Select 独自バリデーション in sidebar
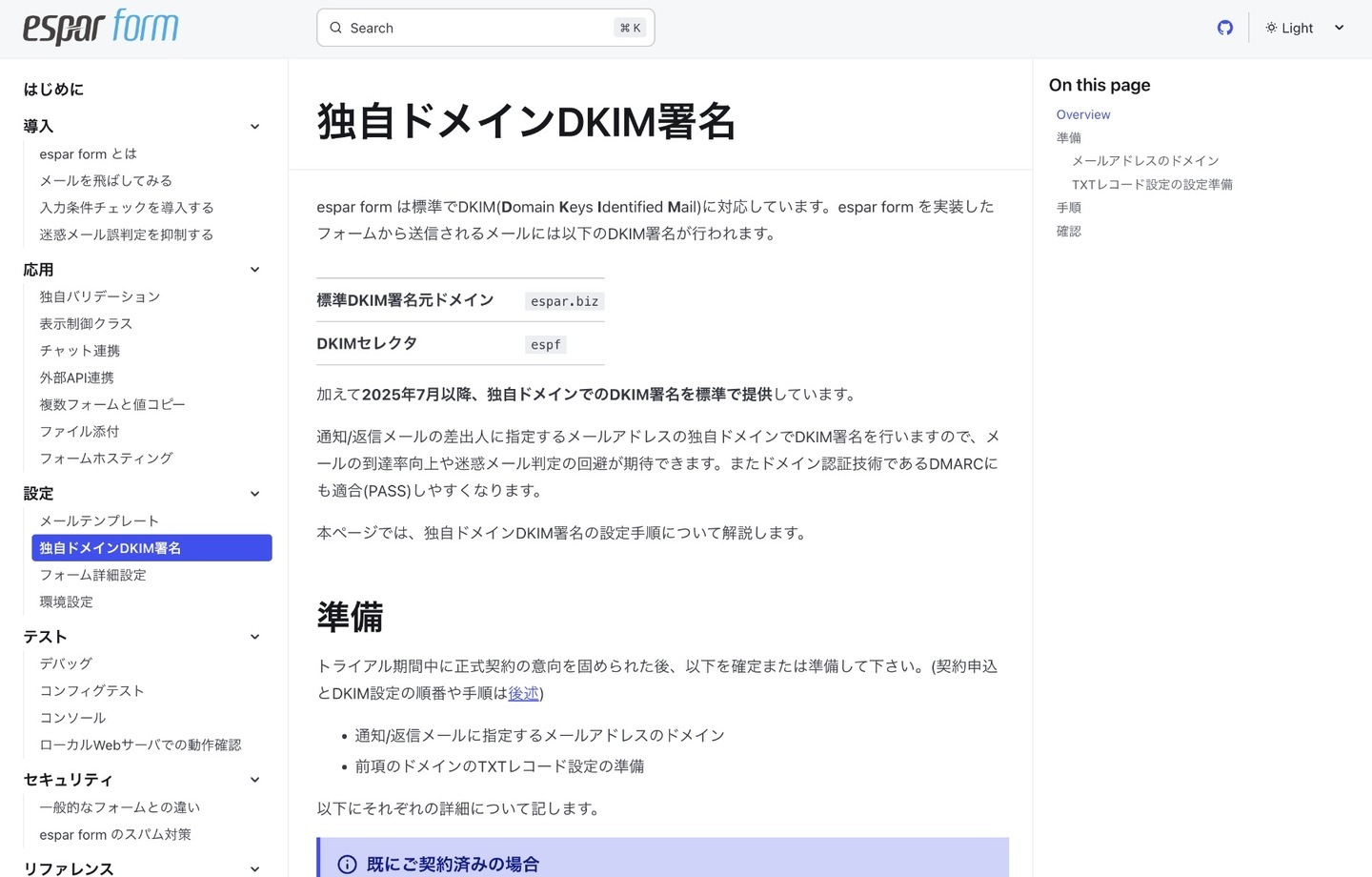Screen dimensions: 1372x877 (x=100, y=296)
